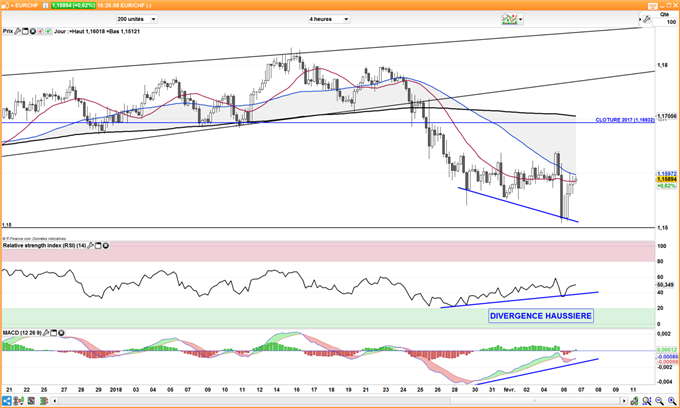Open the top-right wrench settings icon
Viewport: 680px width, 408px height.
click(647, 19)
